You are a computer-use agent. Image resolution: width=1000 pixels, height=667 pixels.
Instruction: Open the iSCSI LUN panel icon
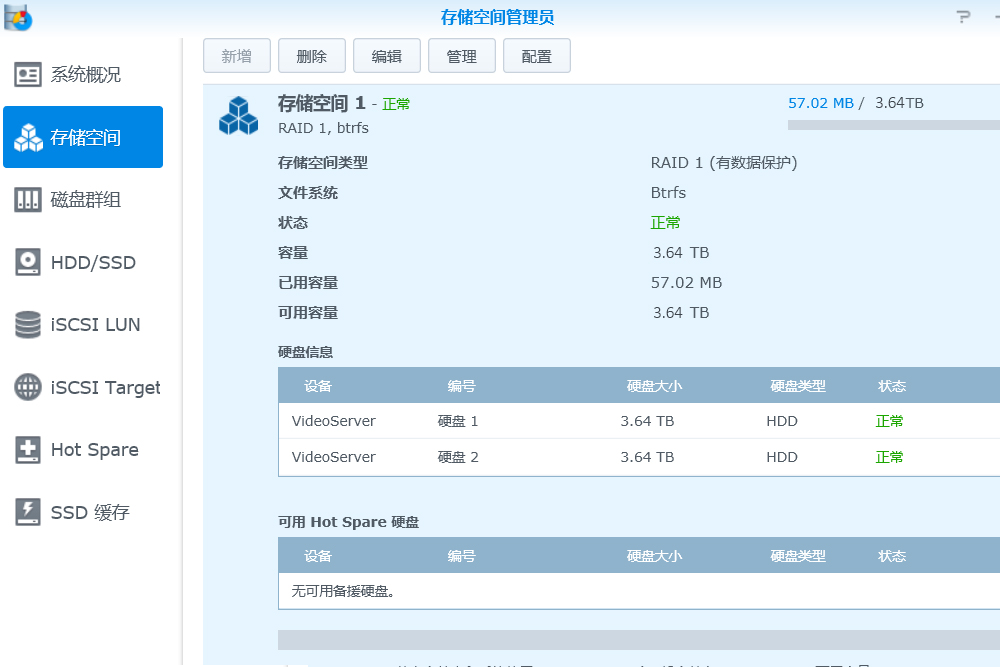[28, 324]
